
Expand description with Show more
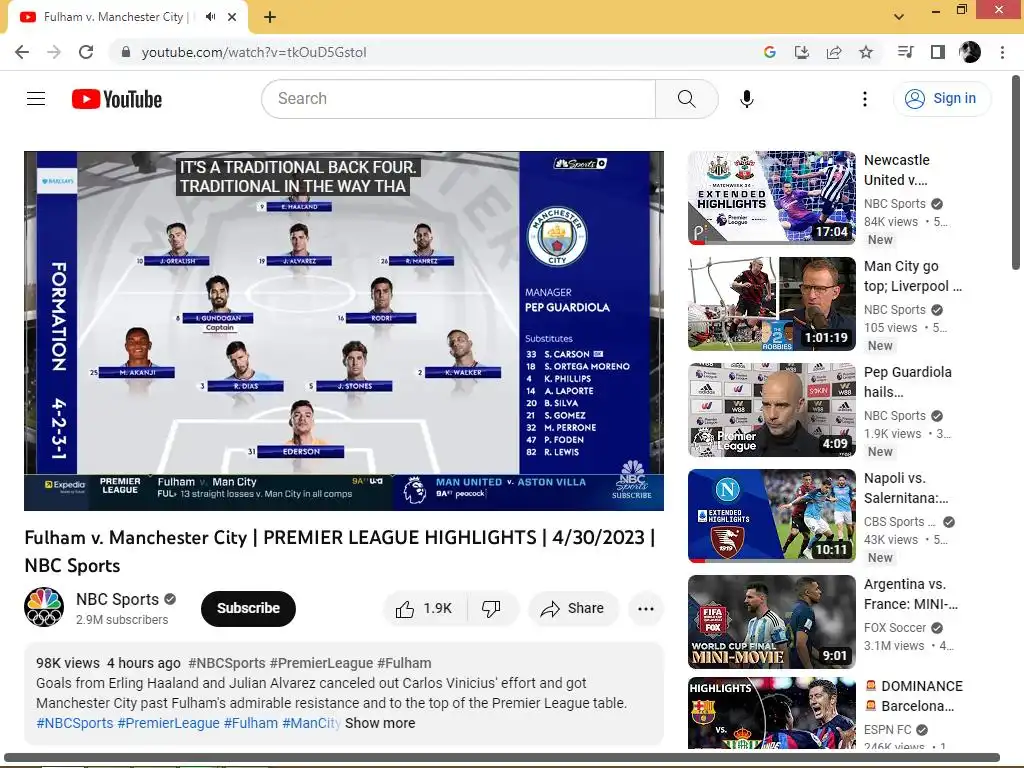(380, 723)
